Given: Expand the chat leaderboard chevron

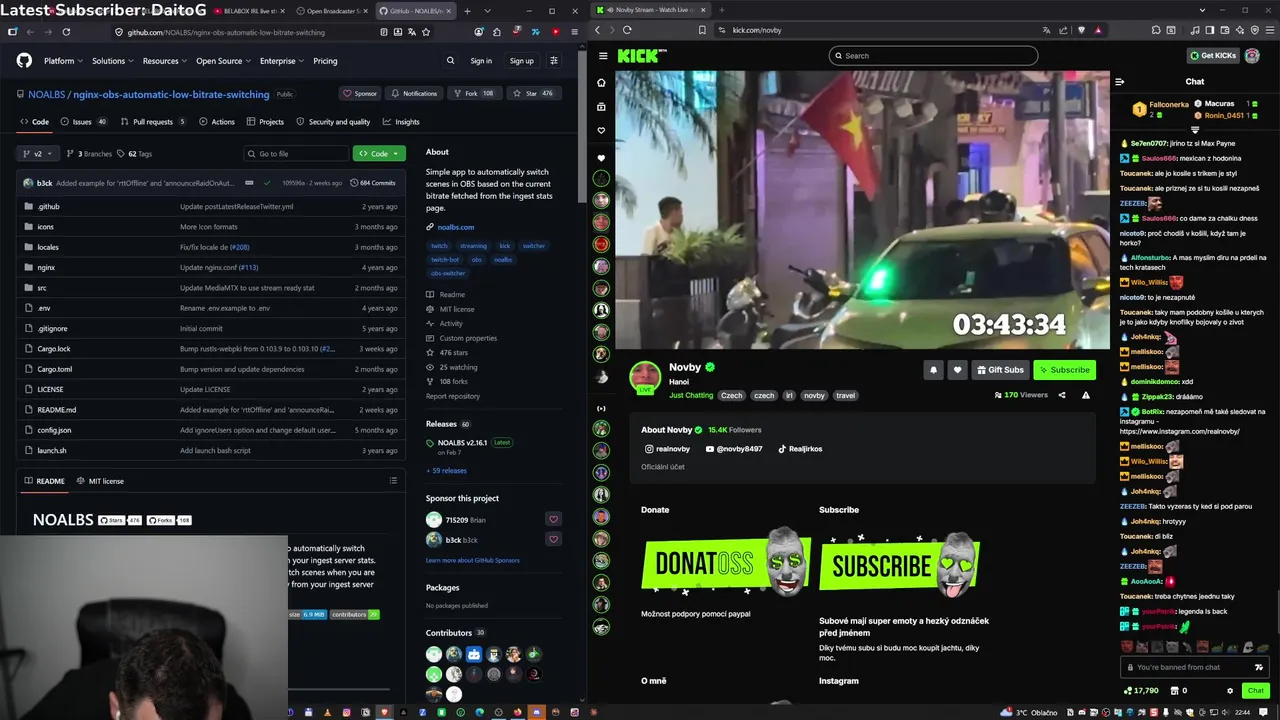Looking at the screenshot, I should coord(1195,130).
